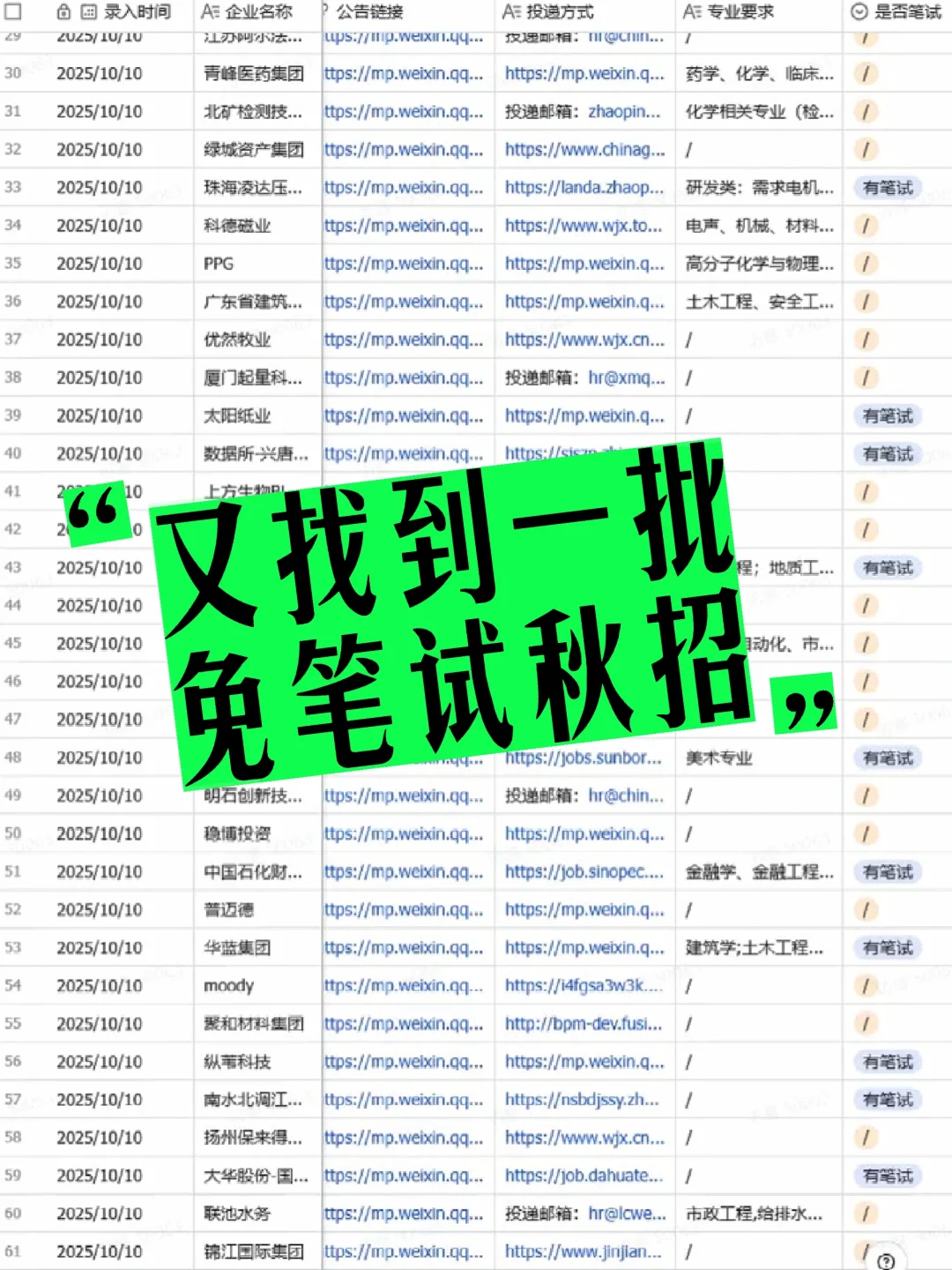This screenshot has width=952, height=1270.
Task: Open the 专业要求 column header
Action: click(741, 11)
